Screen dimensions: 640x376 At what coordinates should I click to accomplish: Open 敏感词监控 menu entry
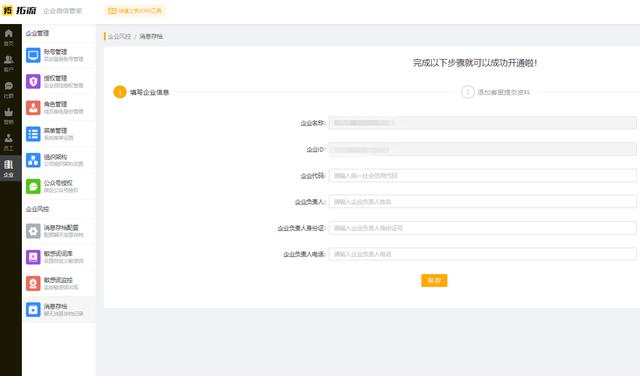tap(59, 283)
